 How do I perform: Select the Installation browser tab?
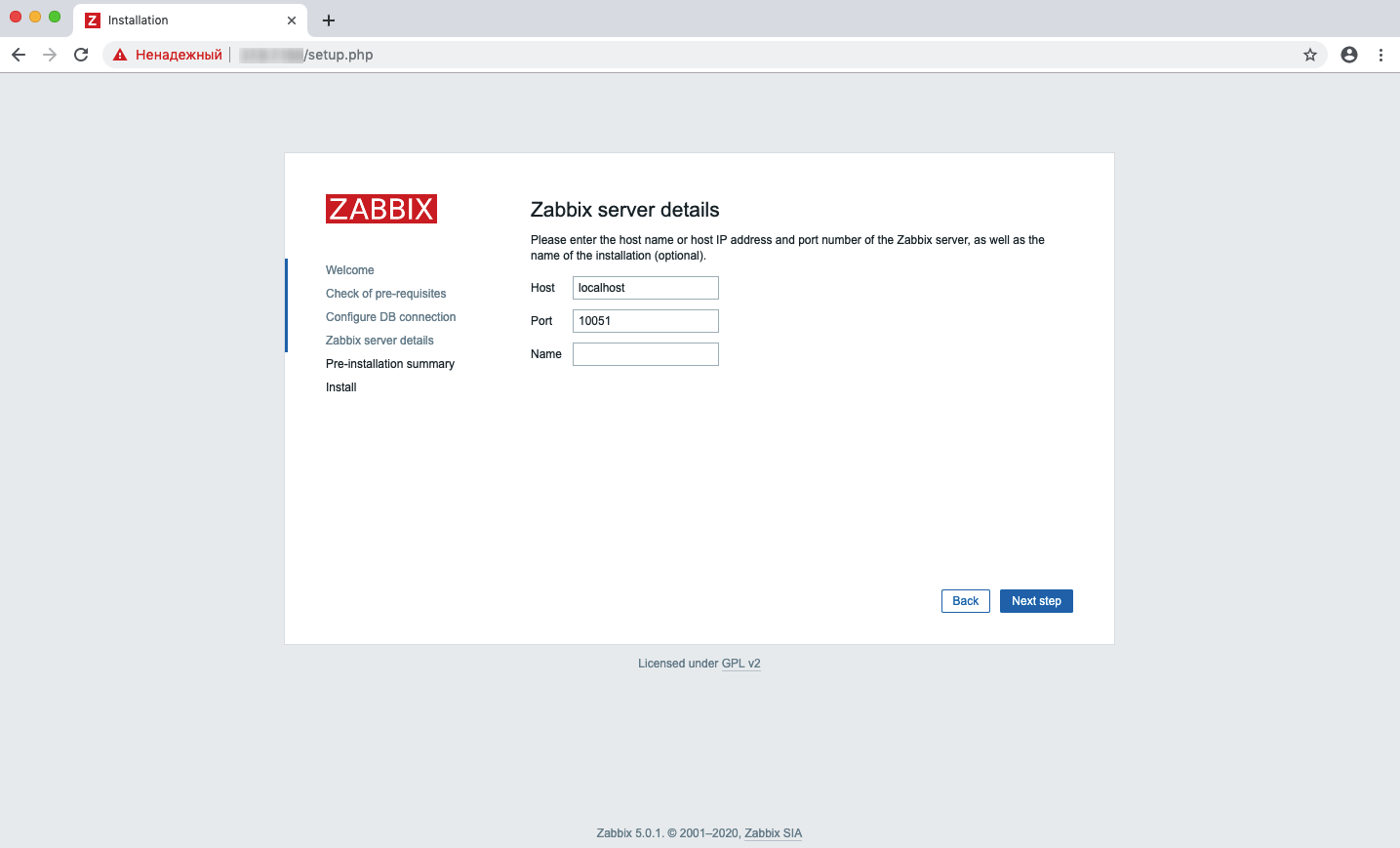coord(190,20)
